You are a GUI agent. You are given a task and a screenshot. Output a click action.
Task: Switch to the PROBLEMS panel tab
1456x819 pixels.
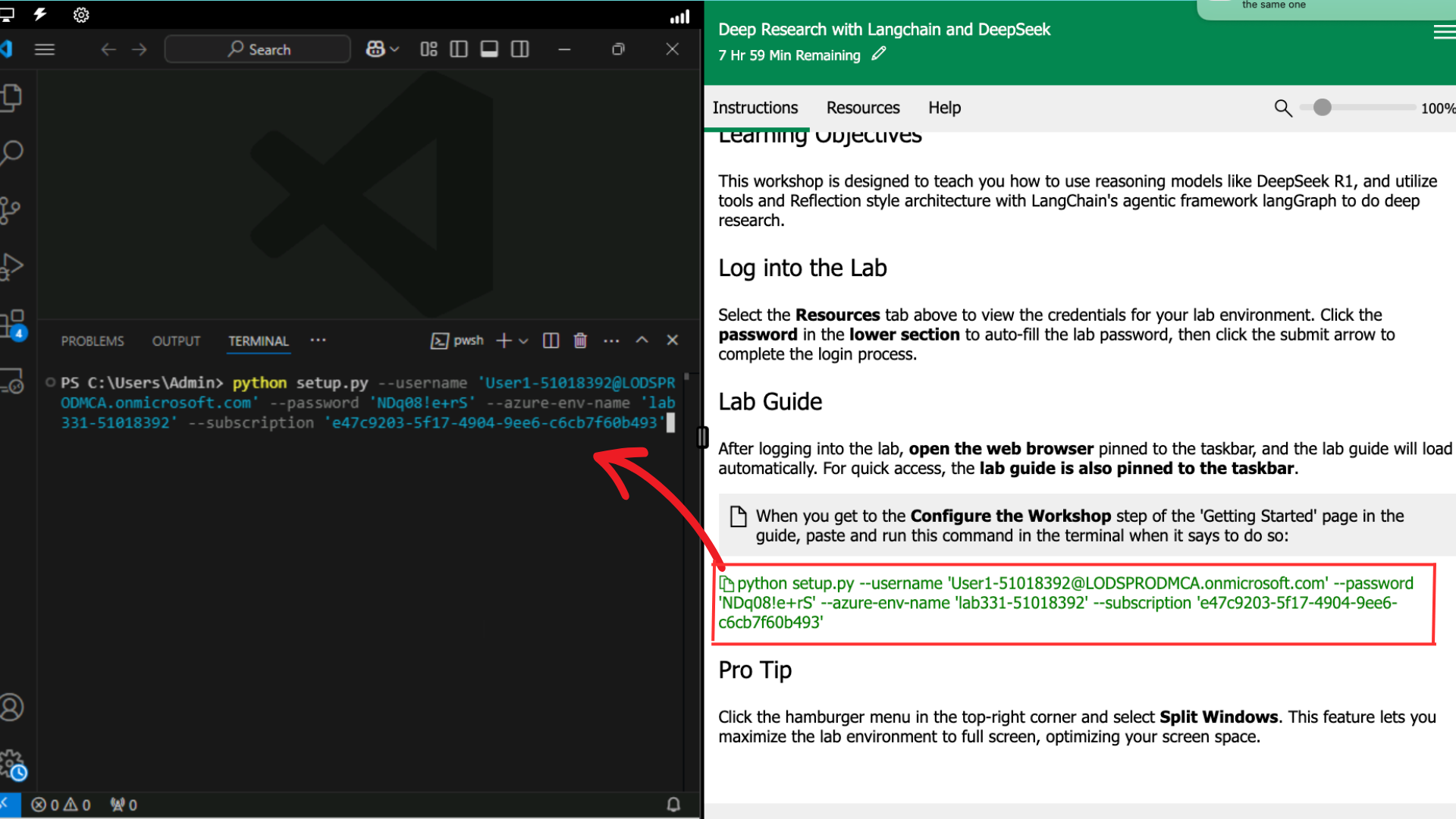(x=93, y=341)
